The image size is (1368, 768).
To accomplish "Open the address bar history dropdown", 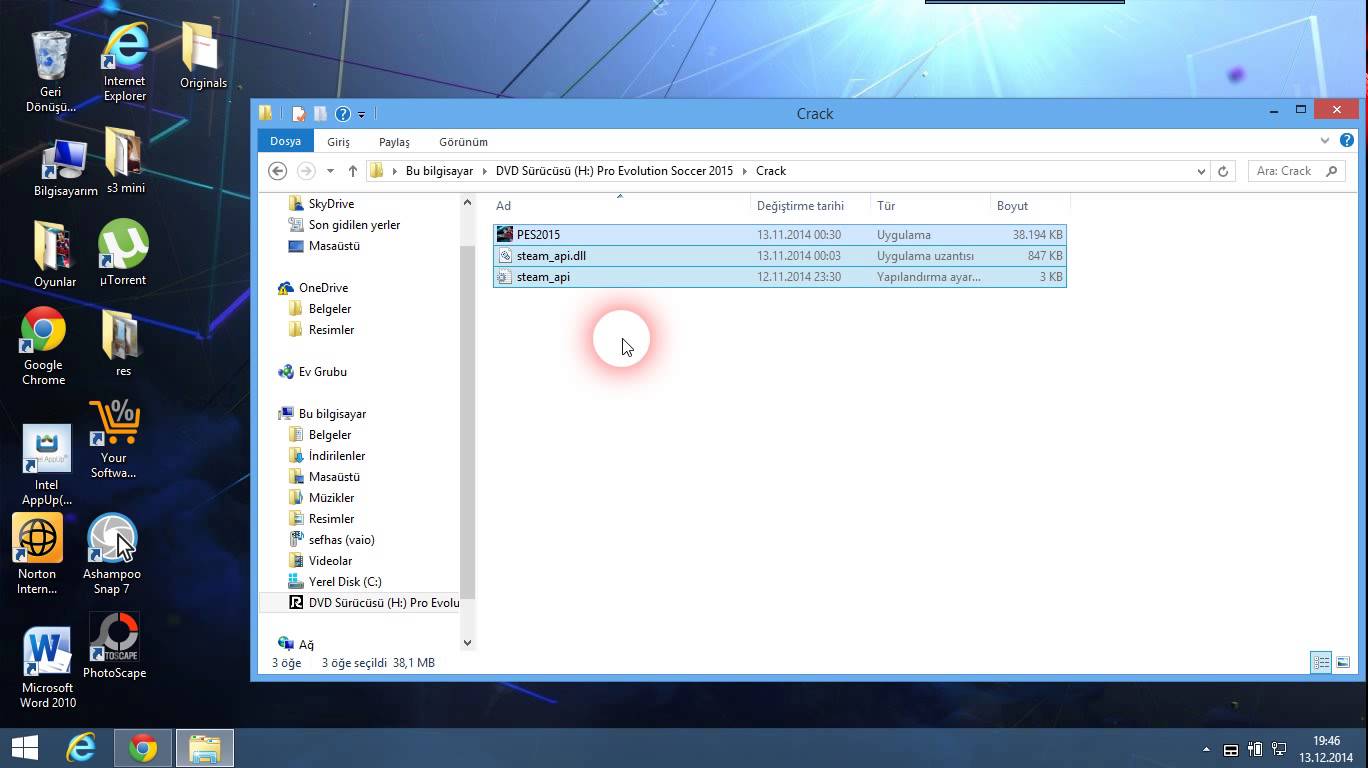I will pyautogui.click(x=1201, y=171).
